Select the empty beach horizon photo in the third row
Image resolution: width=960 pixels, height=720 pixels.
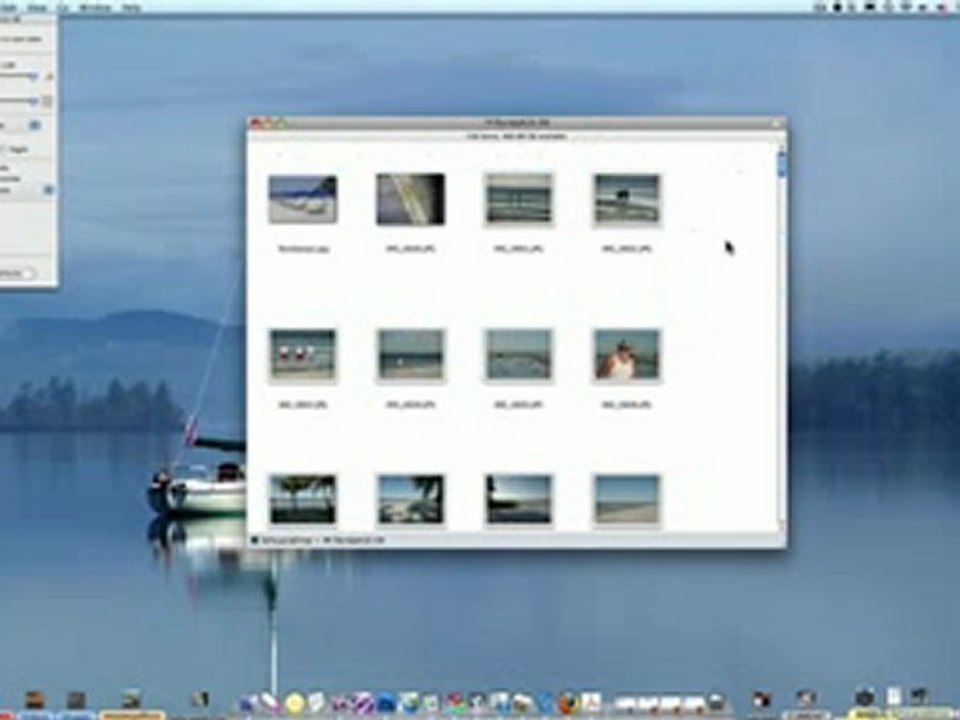click(627, 500)
